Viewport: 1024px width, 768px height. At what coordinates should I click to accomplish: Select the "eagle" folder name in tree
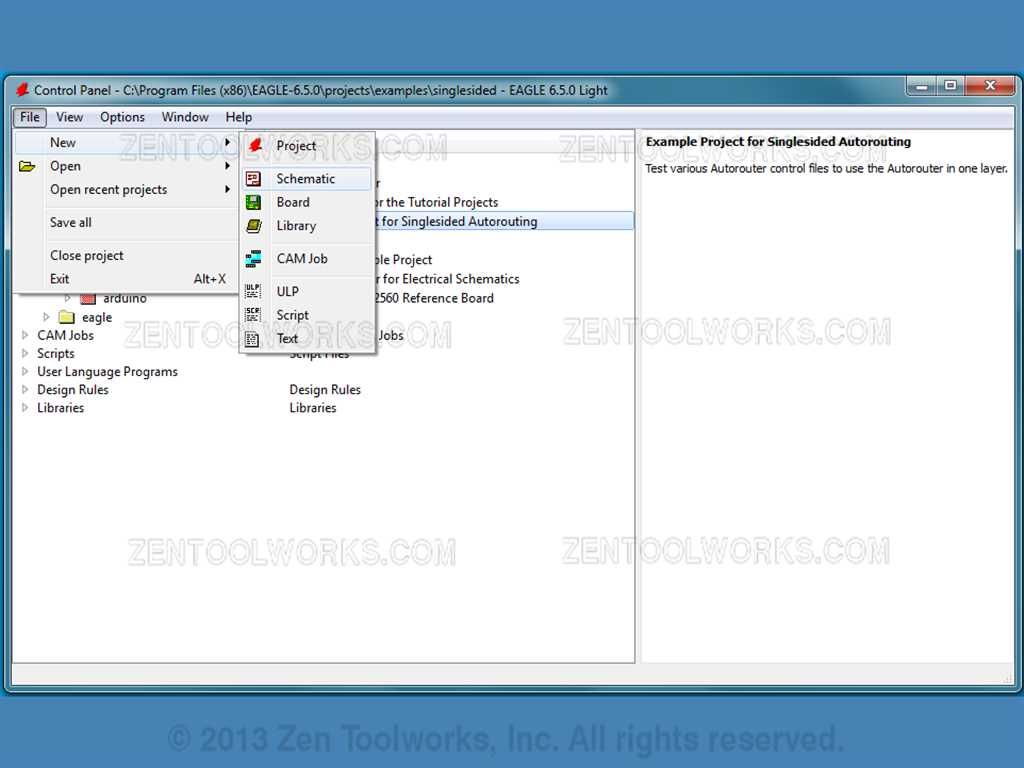pos(97,317)
